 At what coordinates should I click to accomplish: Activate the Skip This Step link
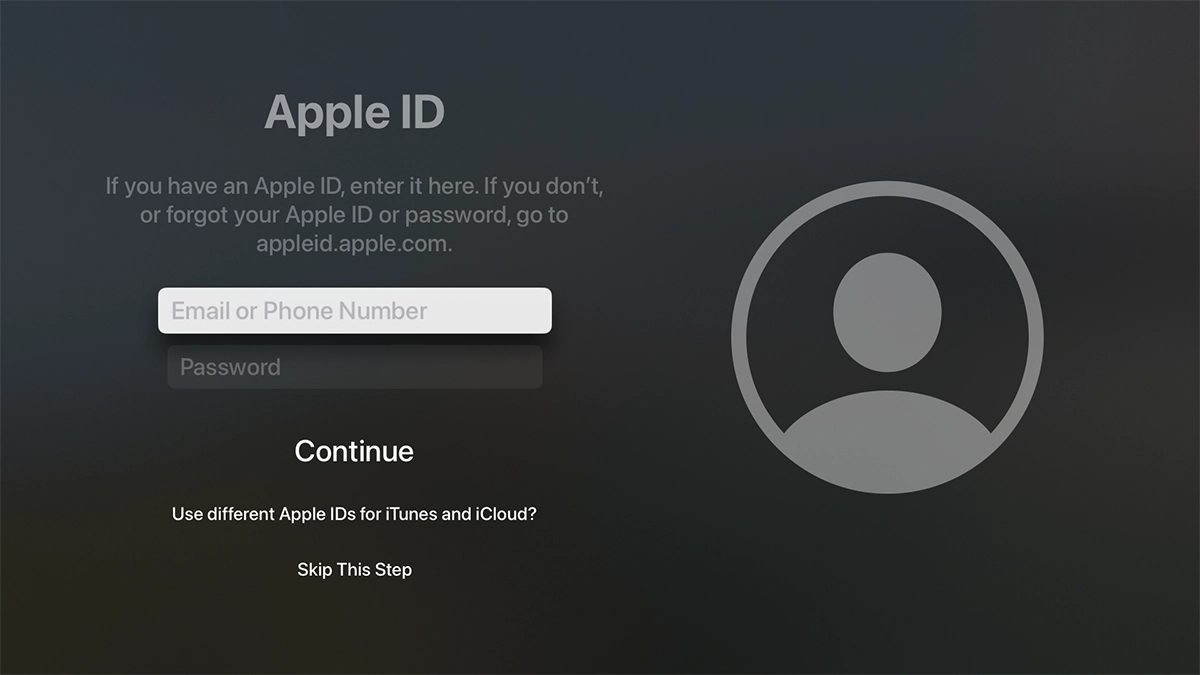[x=354, y=569]
